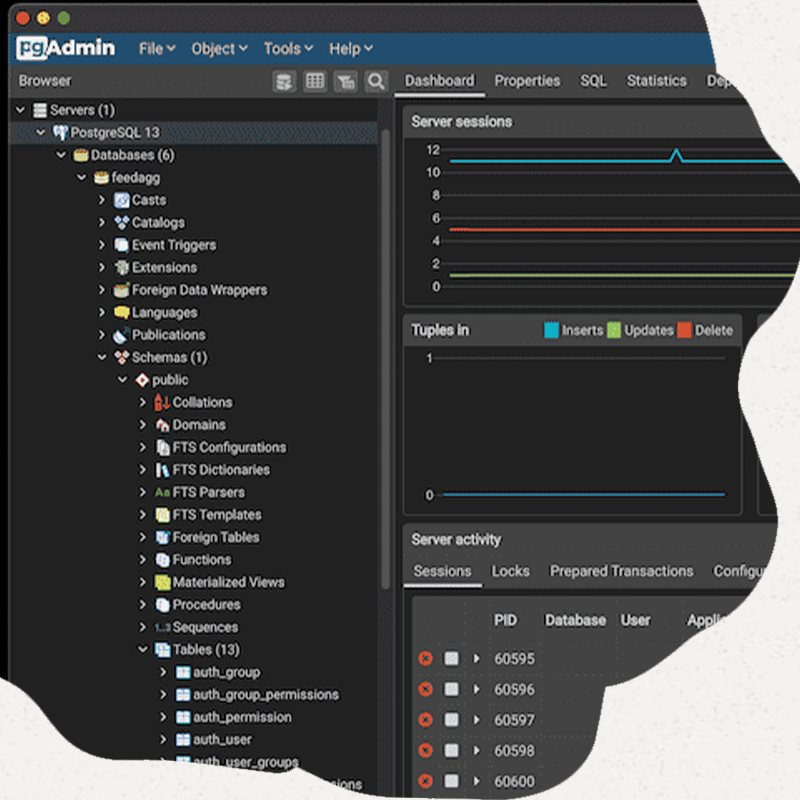Screen dimensions: 800x800
Task: Click the feedagg database icon
Action: tap(101, 178)
